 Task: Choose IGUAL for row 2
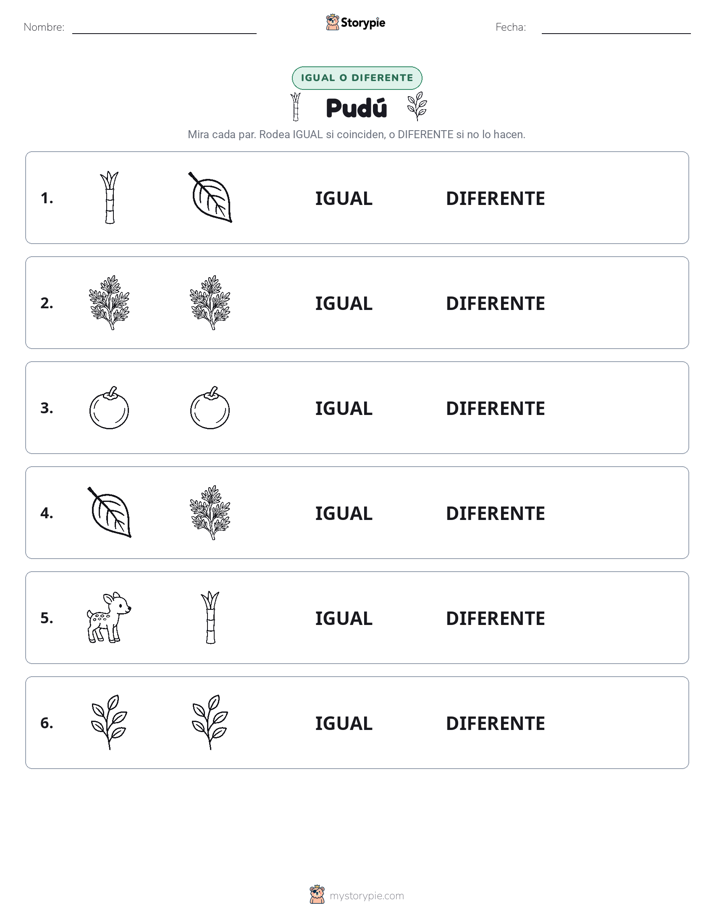(x=343, y=303)
